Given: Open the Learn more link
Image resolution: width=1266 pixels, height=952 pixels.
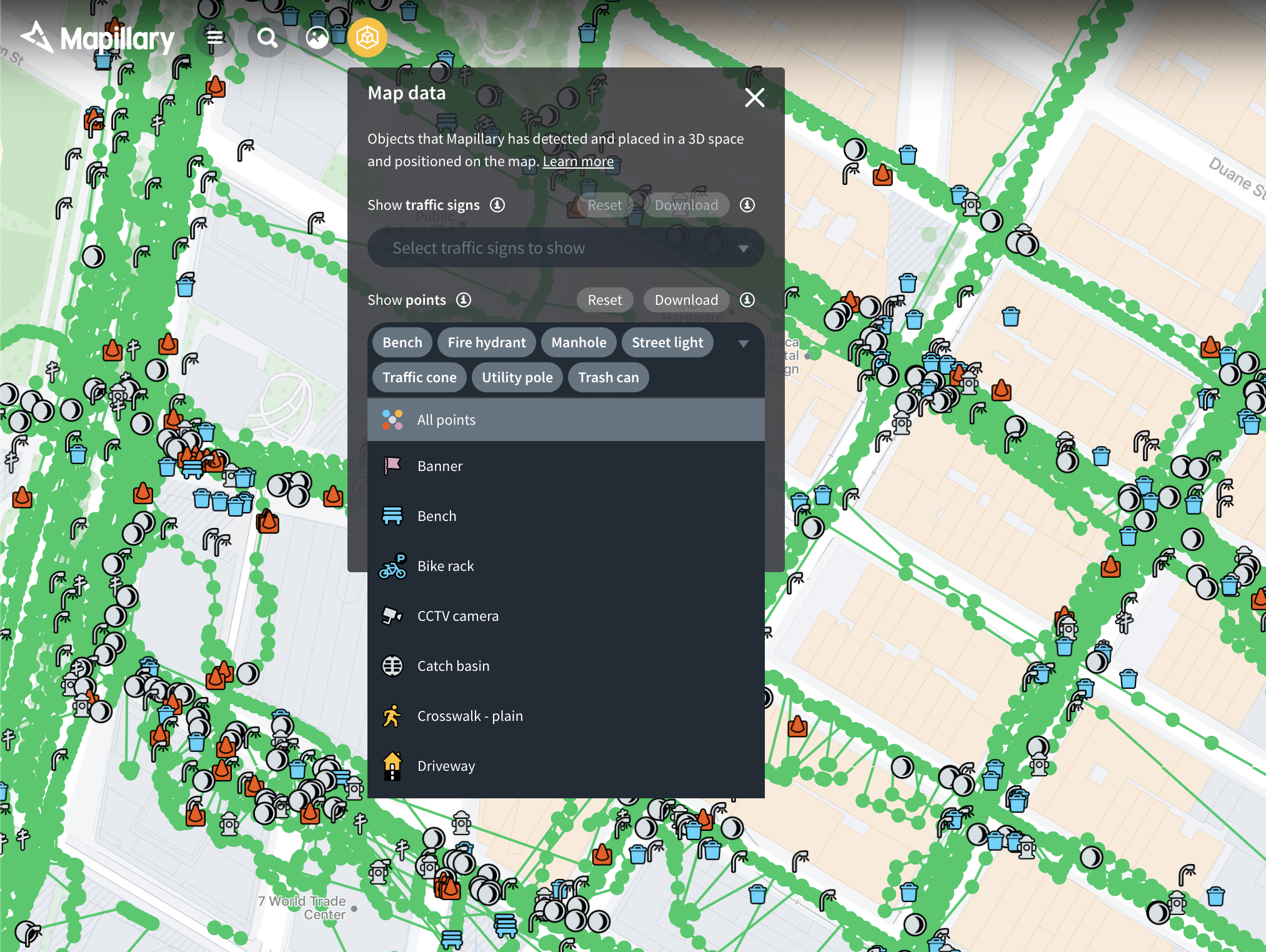Looking at the screenshot, I should tap(578, 161).
